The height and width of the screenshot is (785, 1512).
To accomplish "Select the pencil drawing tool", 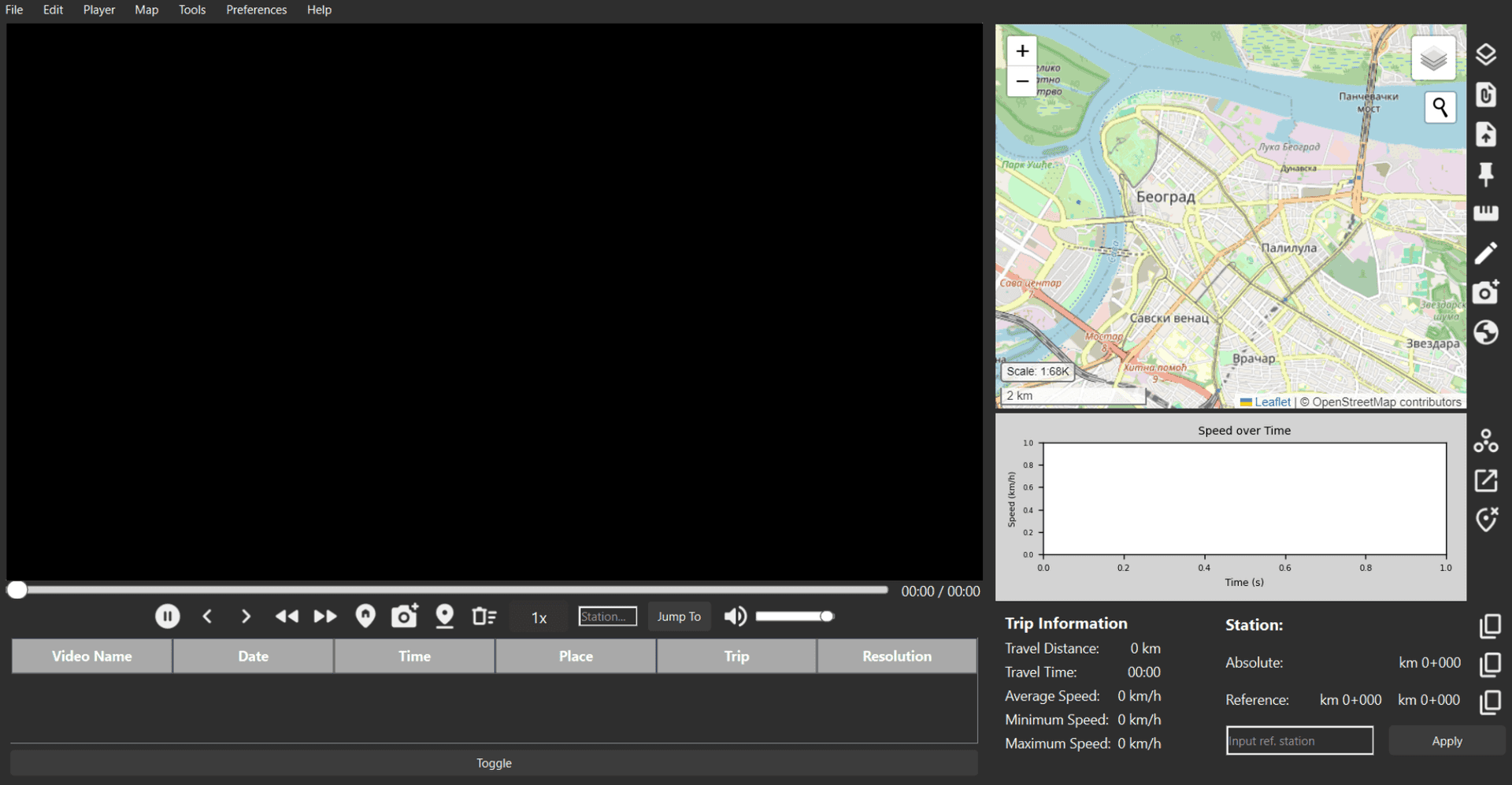I will (1488, 253).
